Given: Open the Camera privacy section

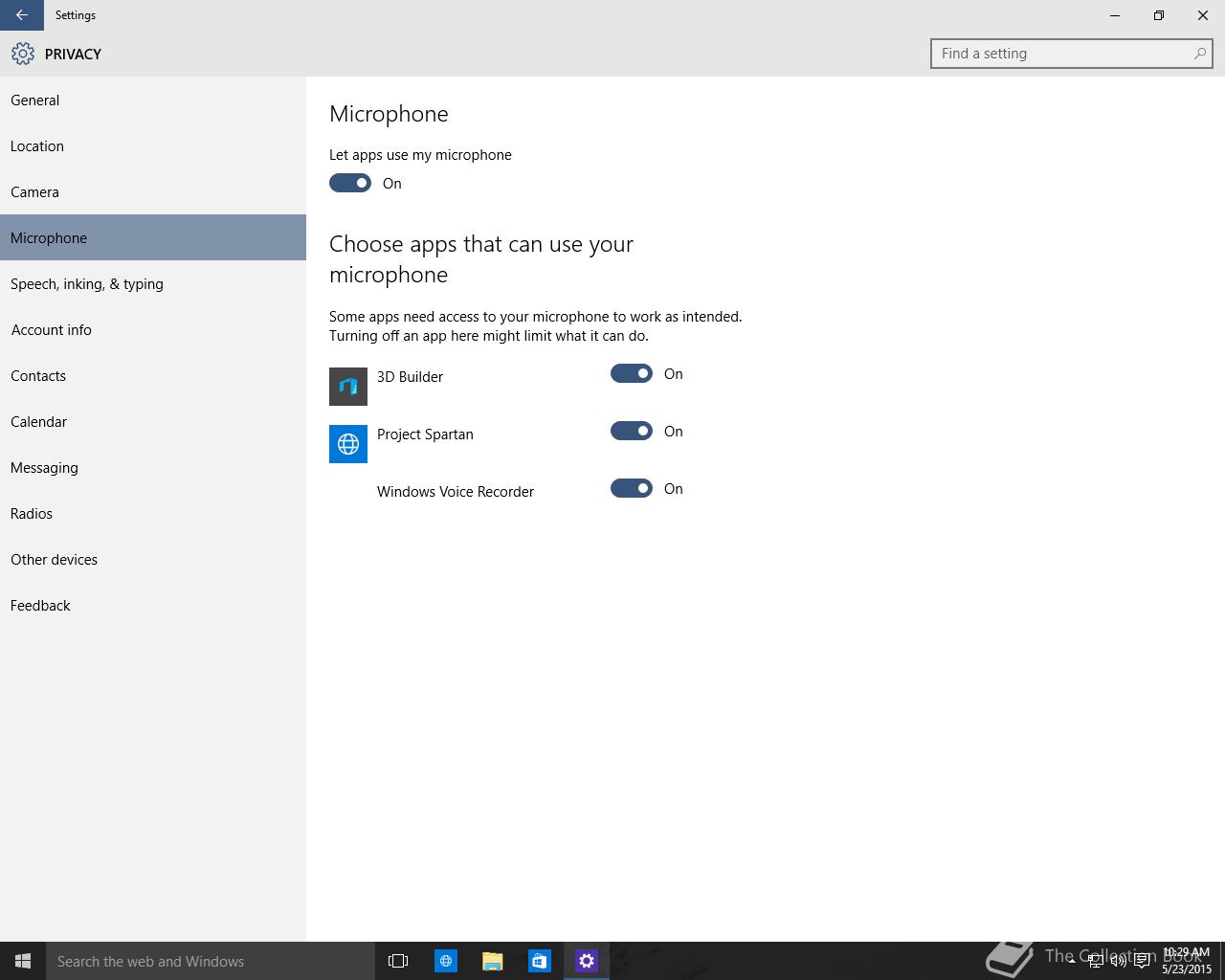Looking at the screenshot, I should (x=153, y=191).
